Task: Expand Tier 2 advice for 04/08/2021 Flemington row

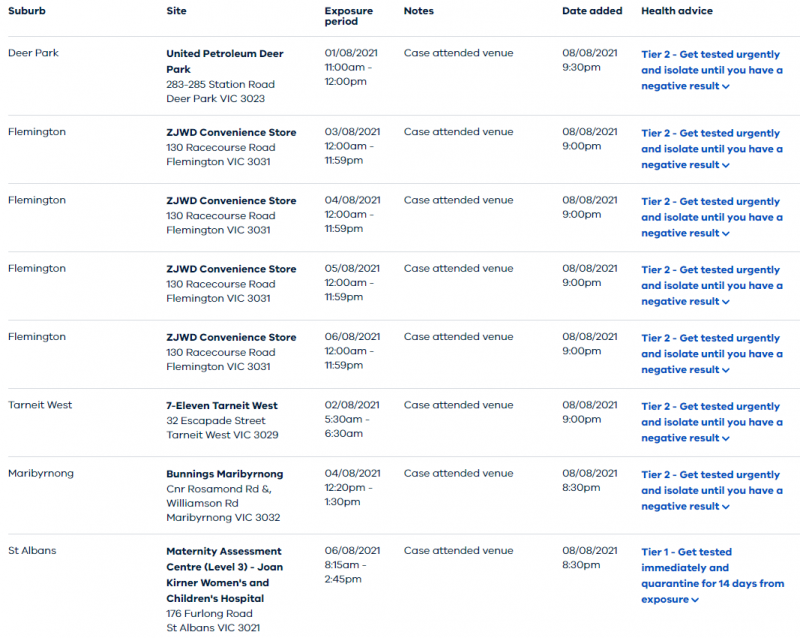Action: click(x=711, y=217)
